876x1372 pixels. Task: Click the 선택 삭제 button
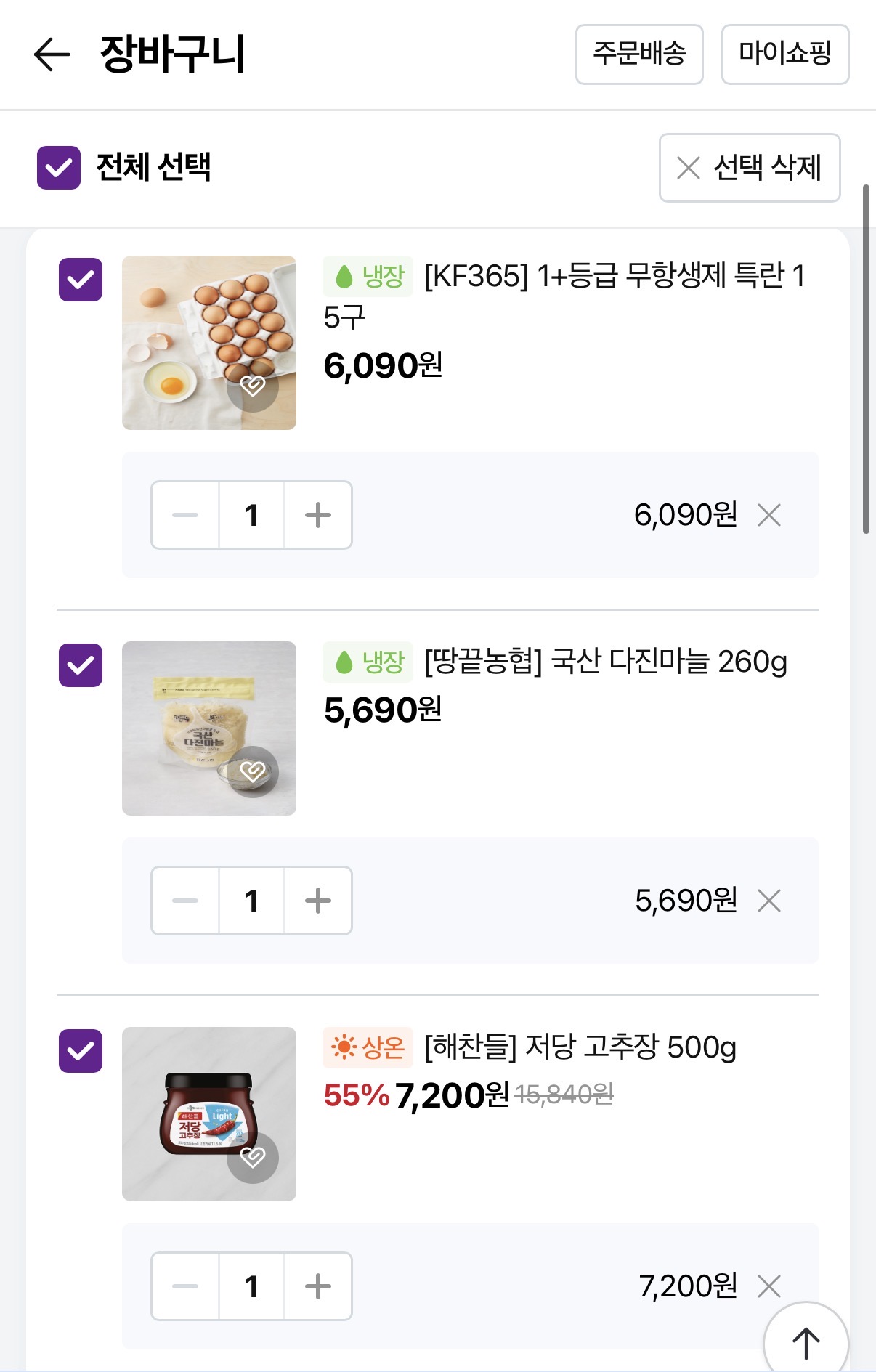pos(750,168)
